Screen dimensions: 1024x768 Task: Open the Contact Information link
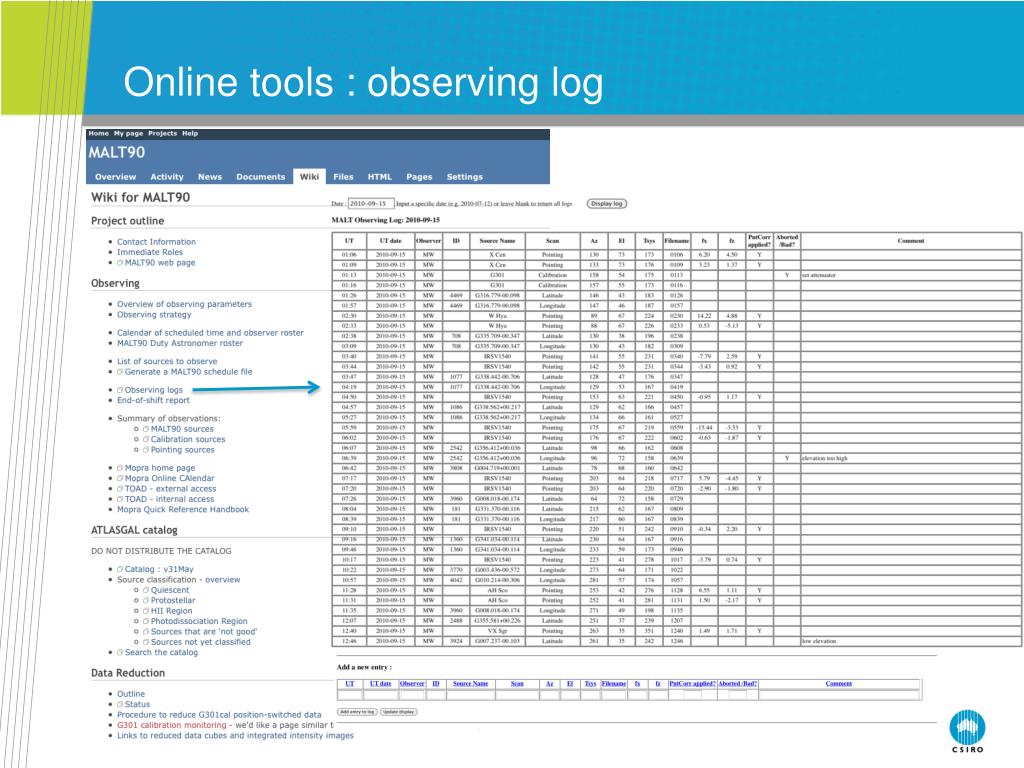pos(156,242)
